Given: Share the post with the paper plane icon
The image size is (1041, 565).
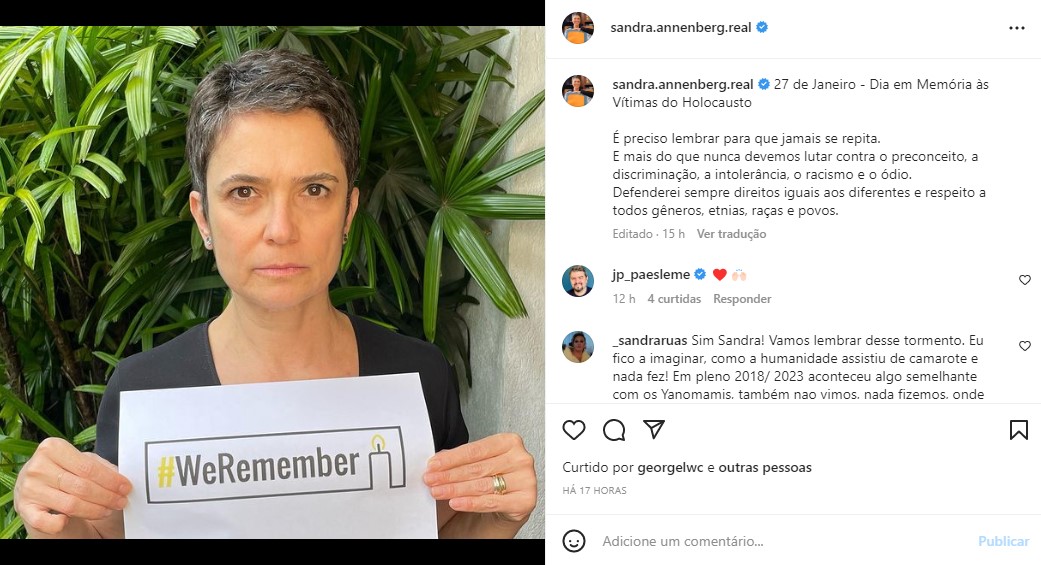Looking at the screenshot, I should 654,430.
